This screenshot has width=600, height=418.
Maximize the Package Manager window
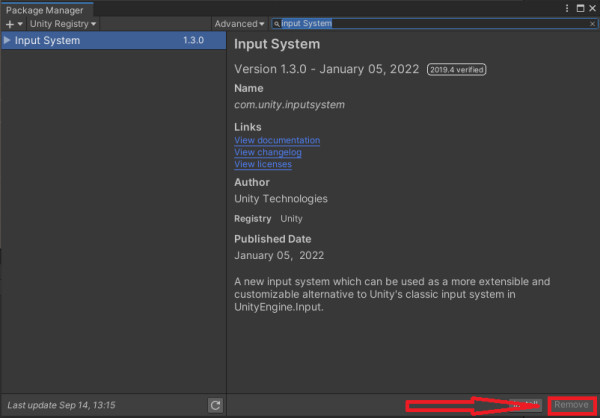click(580, 8)
